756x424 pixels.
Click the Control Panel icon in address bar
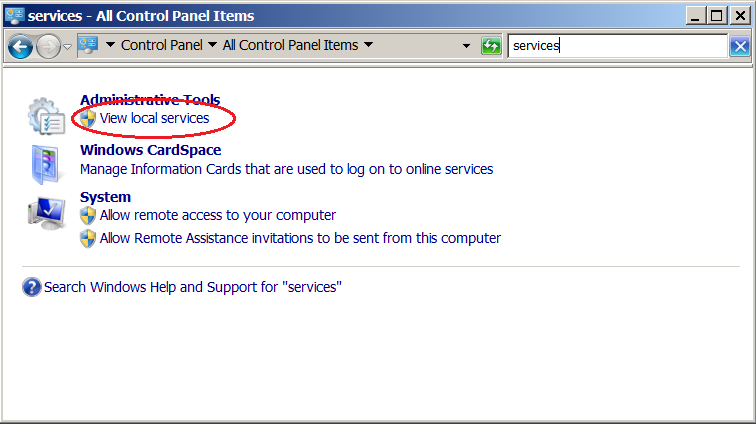(x=88, y=45)
